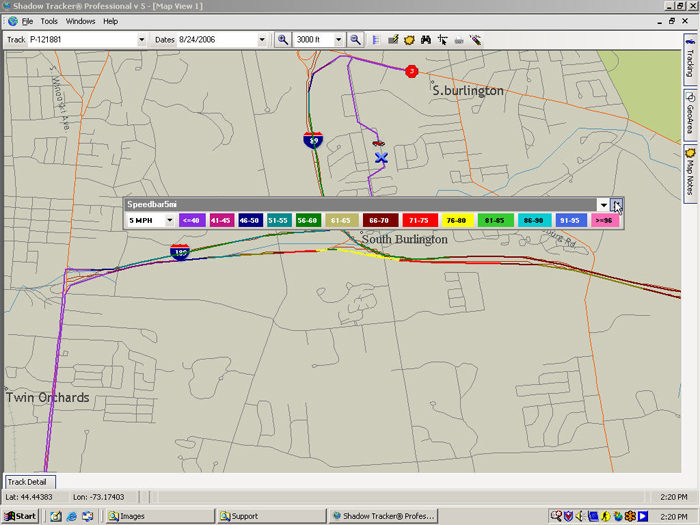Image resolution: width=700 pixels, height=525 pixels.
Task: Expand the Speedbar5mi title dropdown arrow
Action: tap(604, 205)
